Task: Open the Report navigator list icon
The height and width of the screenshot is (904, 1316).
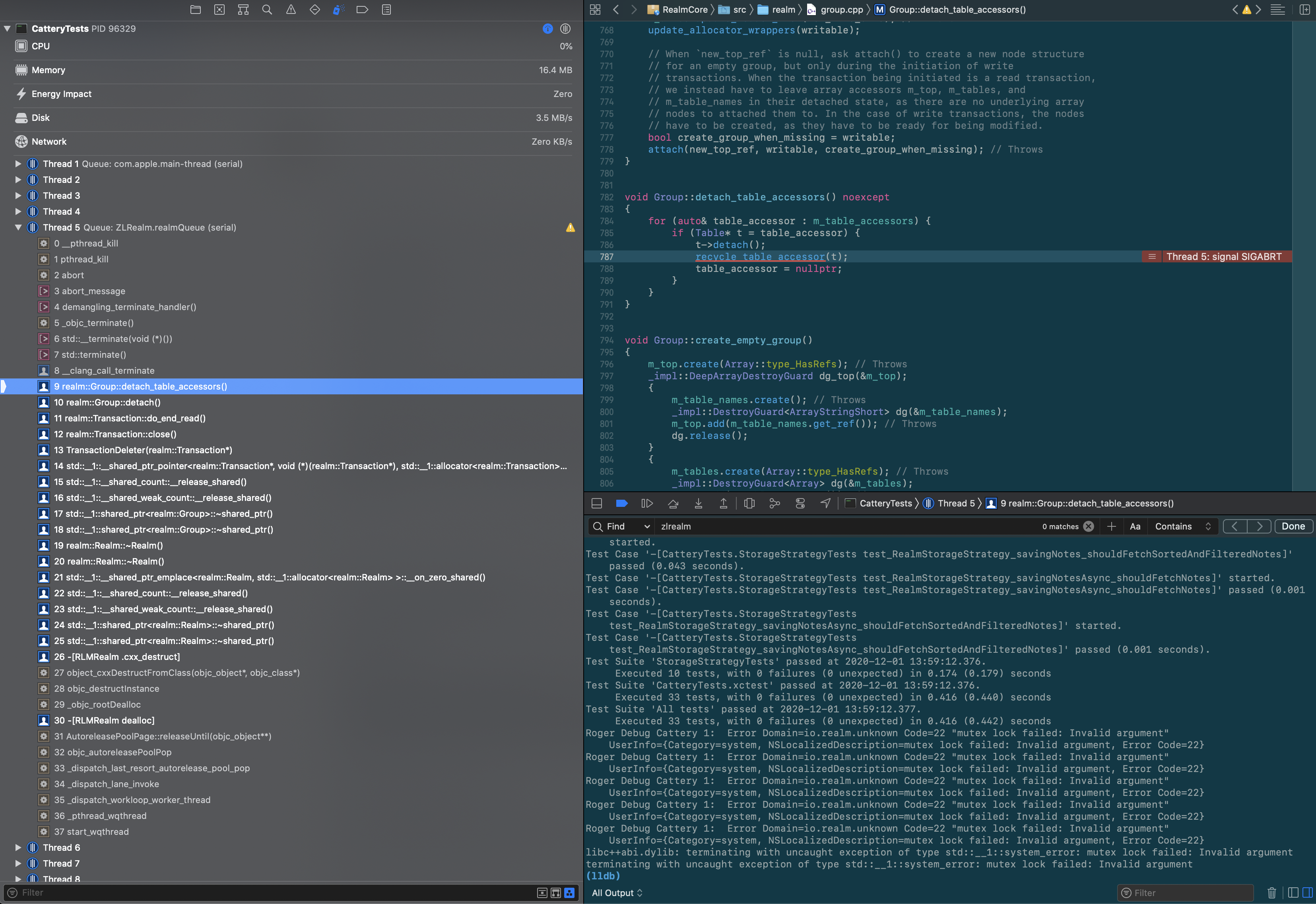Action: tap(386, 10)
